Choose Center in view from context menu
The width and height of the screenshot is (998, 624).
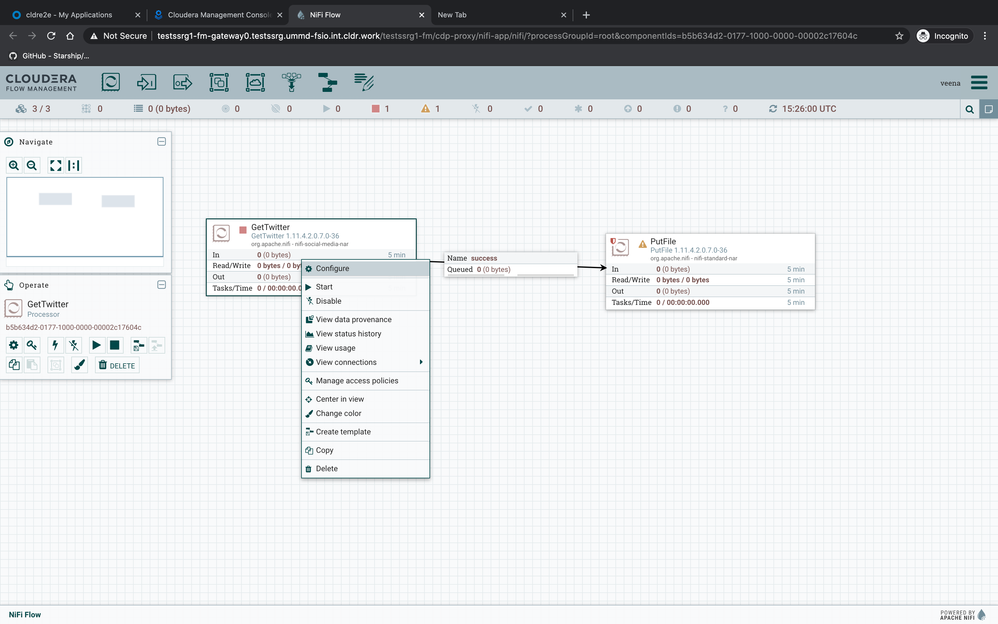pyautogui.click(x=365, y=399)
